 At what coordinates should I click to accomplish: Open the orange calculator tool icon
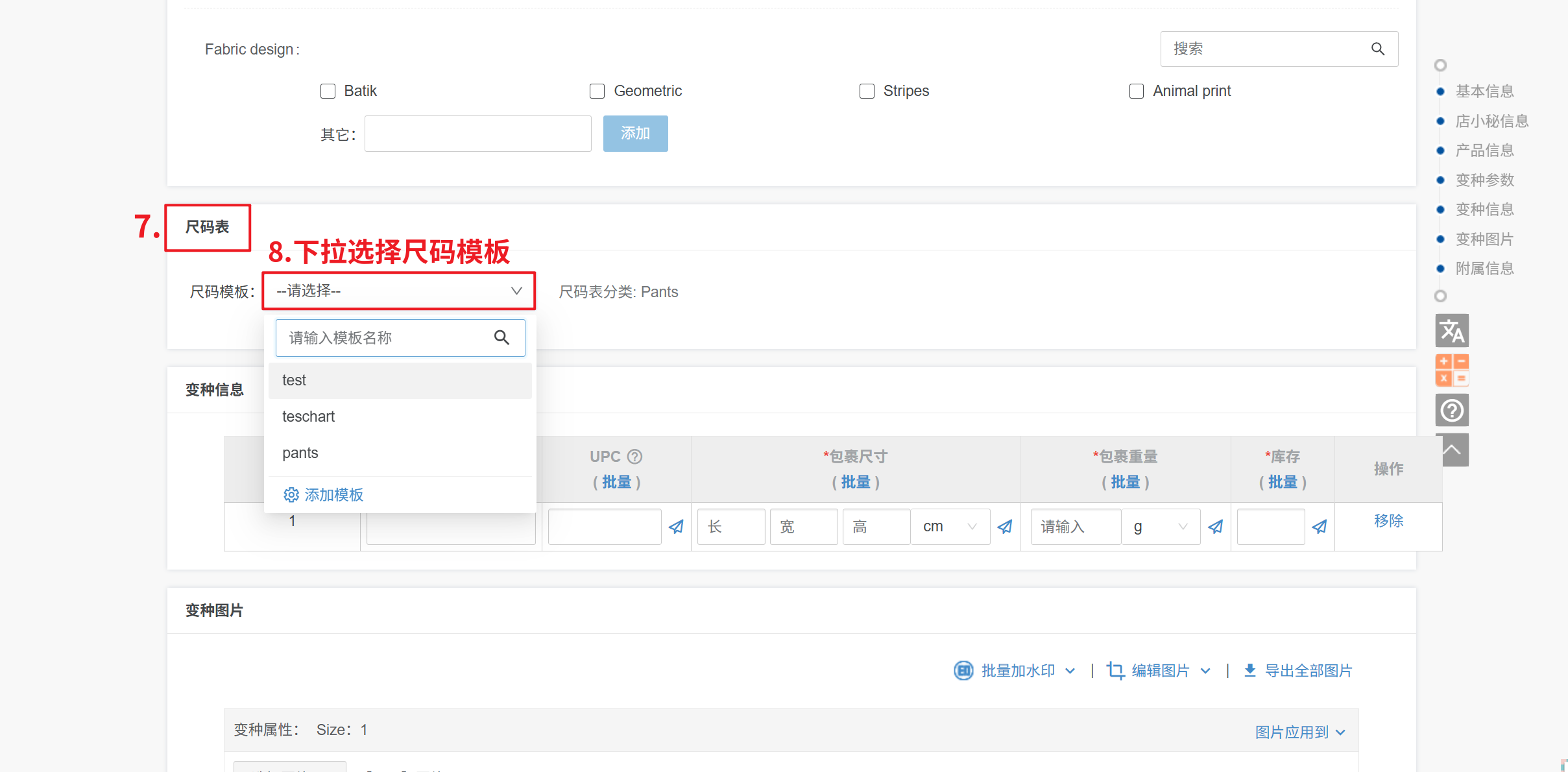(x=1451, y=370)
